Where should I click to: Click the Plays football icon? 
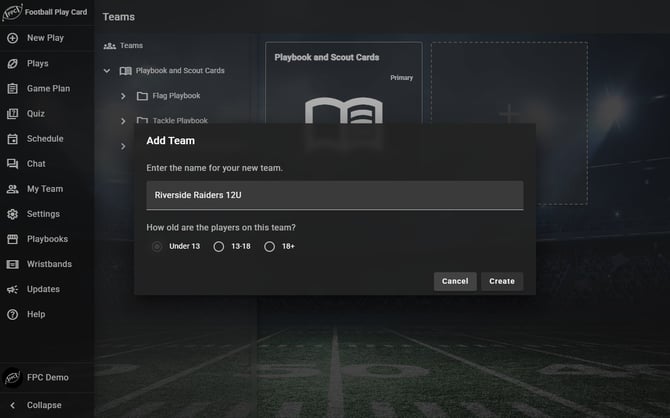point(12,63)
